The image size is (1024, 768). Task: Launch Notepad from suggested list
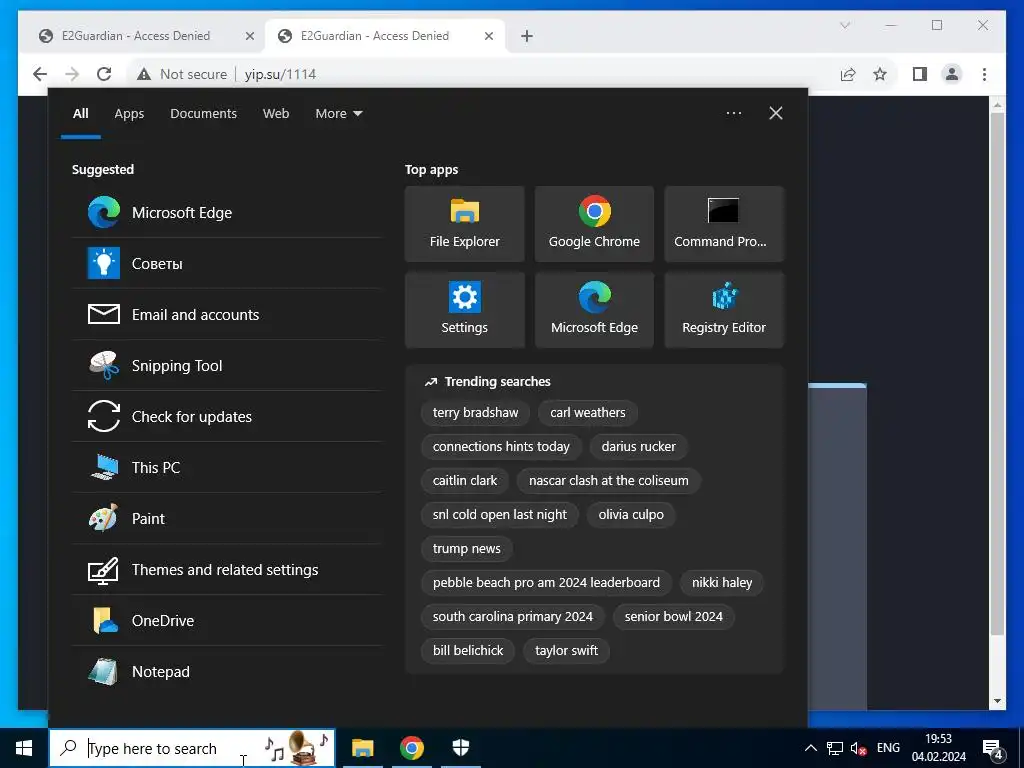point(227,671)
